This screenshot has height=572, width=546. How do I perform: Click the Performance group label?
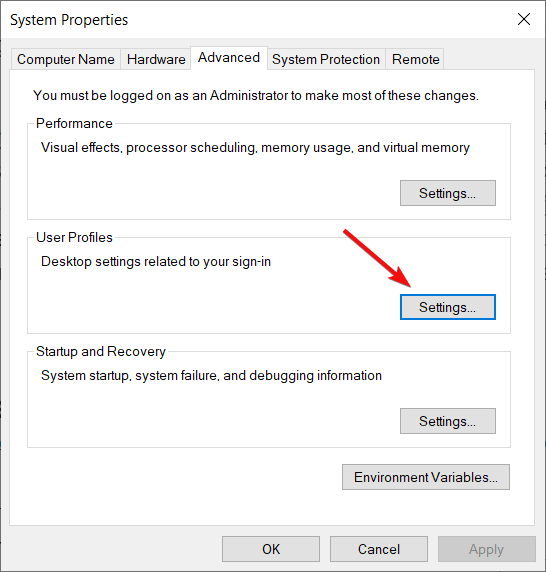[74, 123]
